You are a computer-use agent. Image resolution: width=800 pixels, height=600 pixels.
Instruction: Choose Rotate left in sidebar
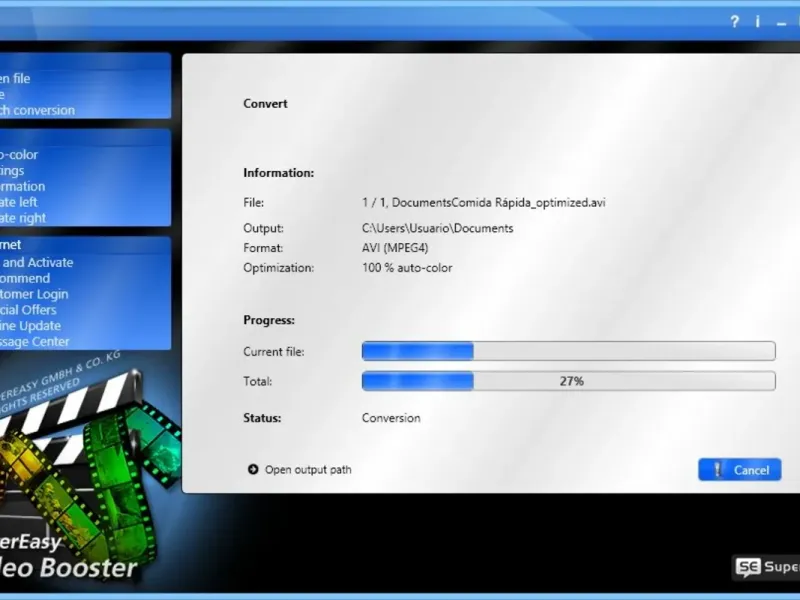coord(18,202)
